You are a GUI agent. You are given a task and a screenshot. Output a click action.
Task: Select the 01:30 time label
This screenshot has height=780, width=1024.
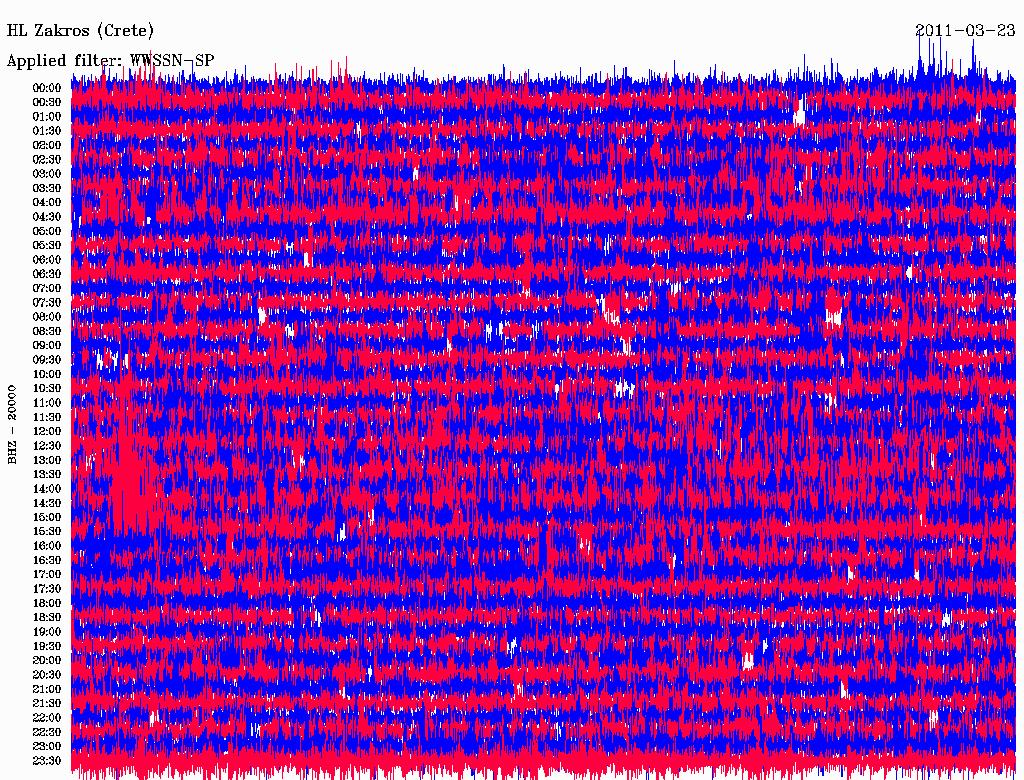[47, 131]
